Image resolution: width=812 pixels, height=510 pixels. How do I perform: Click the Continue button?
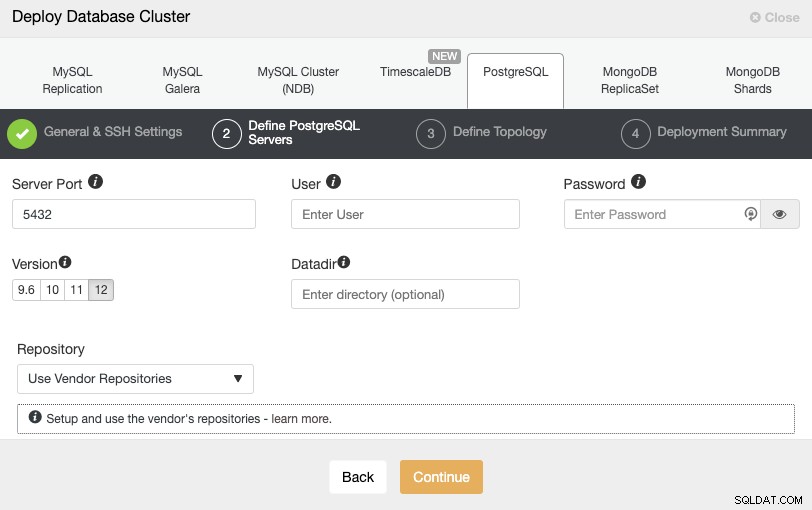441,477
